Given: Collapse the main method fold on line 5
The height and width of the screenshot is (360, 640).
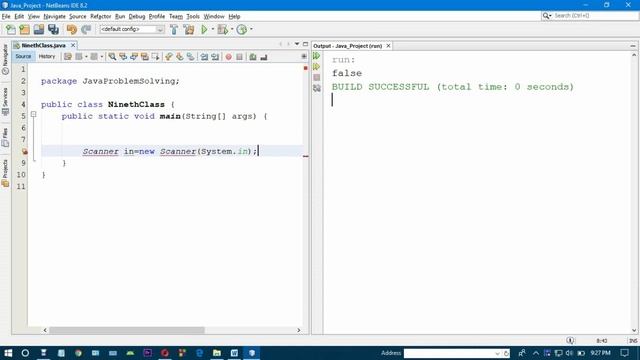Looking at the screenshot, I should click(x=34, y=115).
